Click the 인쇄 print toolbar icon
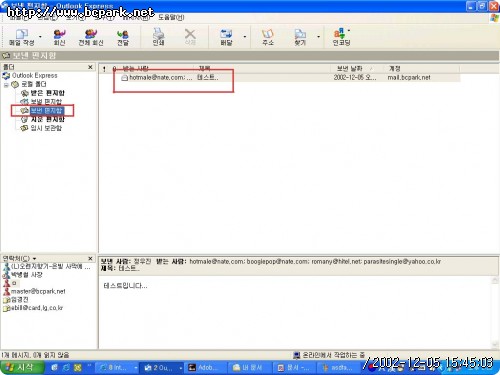Viewport: 500px width, 375px height. point(158,37)
